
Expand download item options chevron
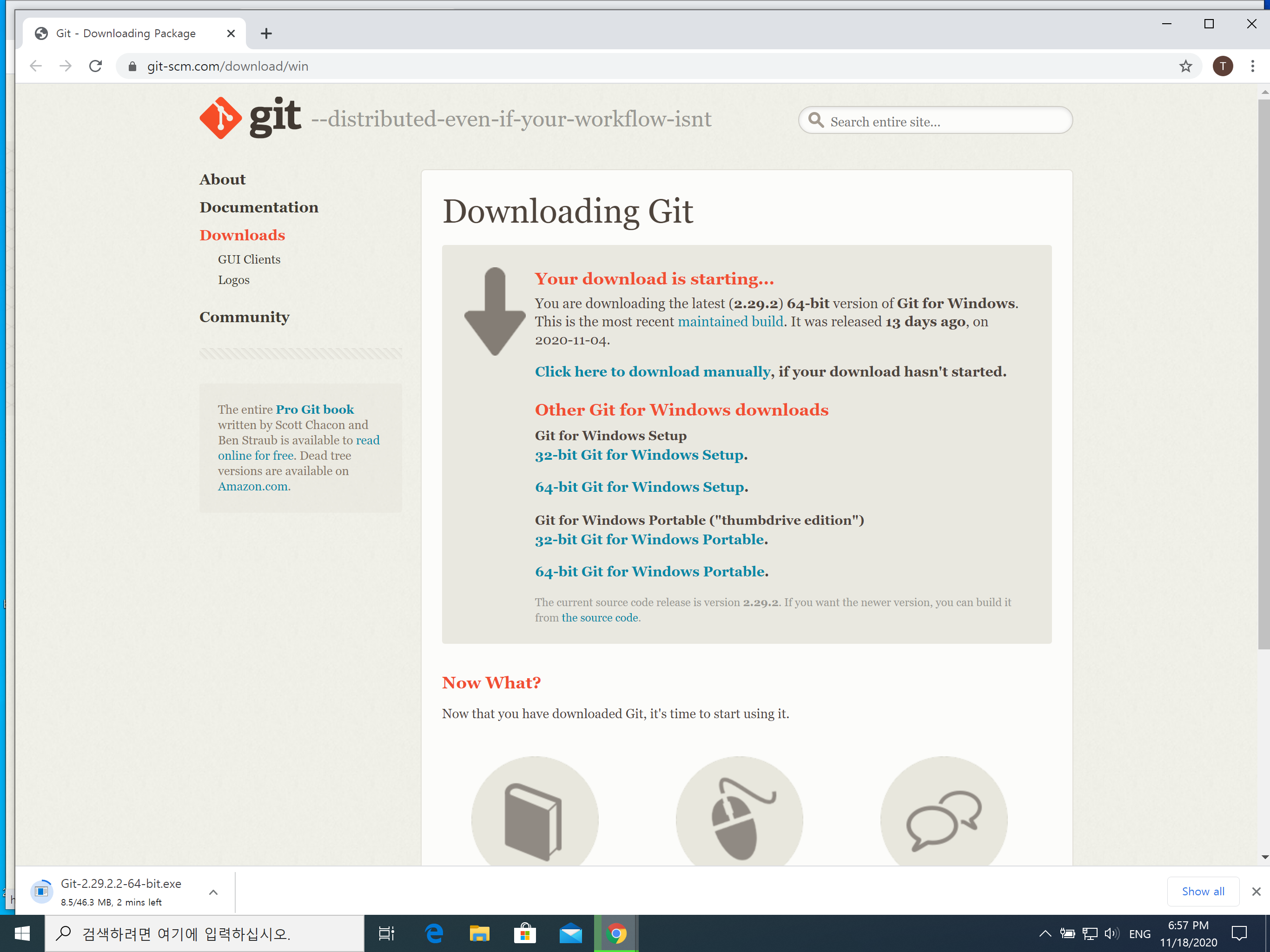click(x=213, y=892)
